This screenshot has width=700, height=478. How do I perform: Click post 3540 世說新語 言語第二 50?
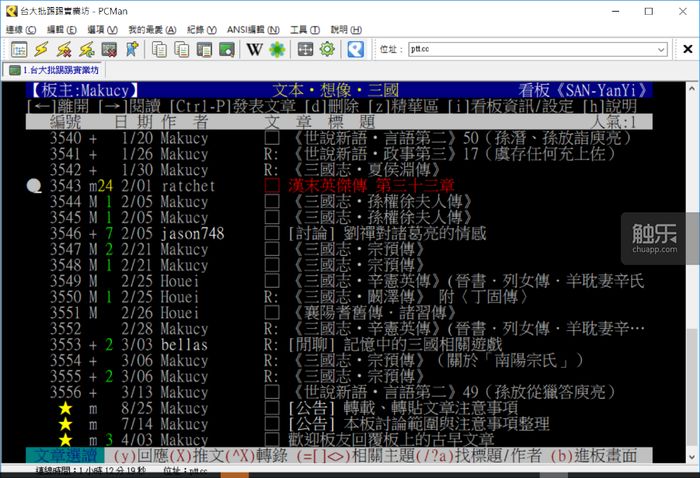click(x=462, y=138)
